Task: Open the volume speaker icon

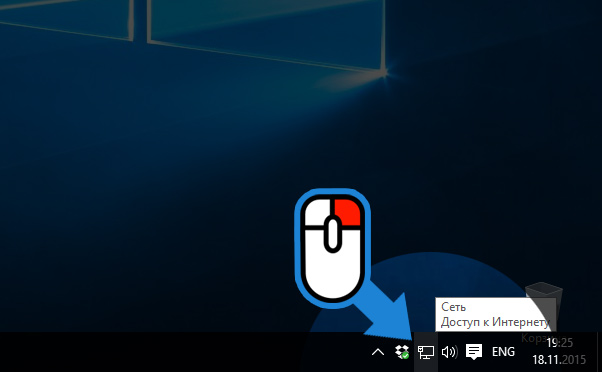Action: click(x=450, y=352)
